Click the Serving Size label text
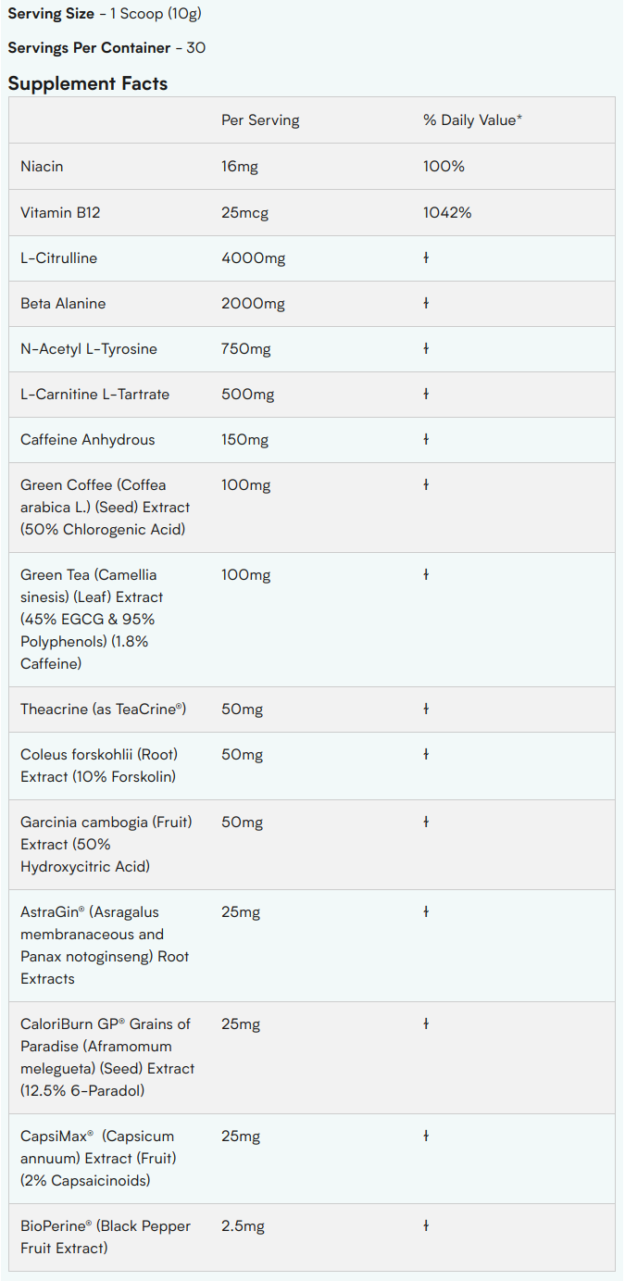This screenshot has height=1281, width=625. 50,15
